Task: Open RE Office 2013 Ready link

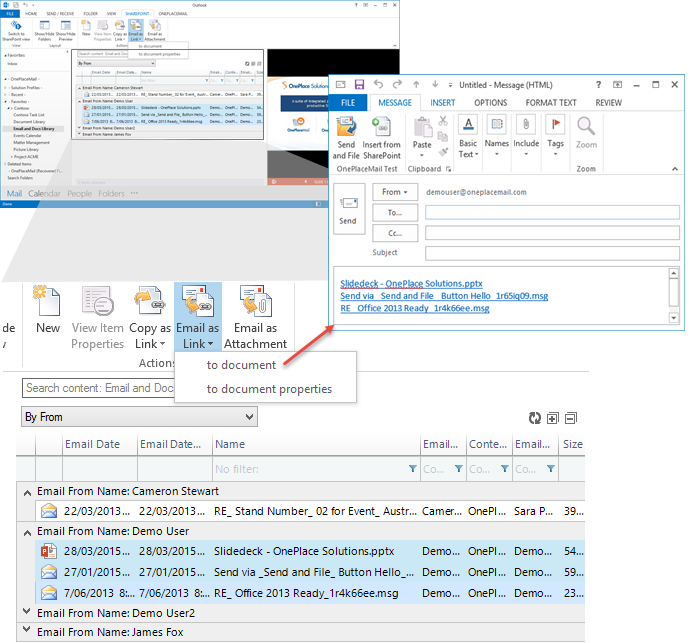Action: click(414, 308)
